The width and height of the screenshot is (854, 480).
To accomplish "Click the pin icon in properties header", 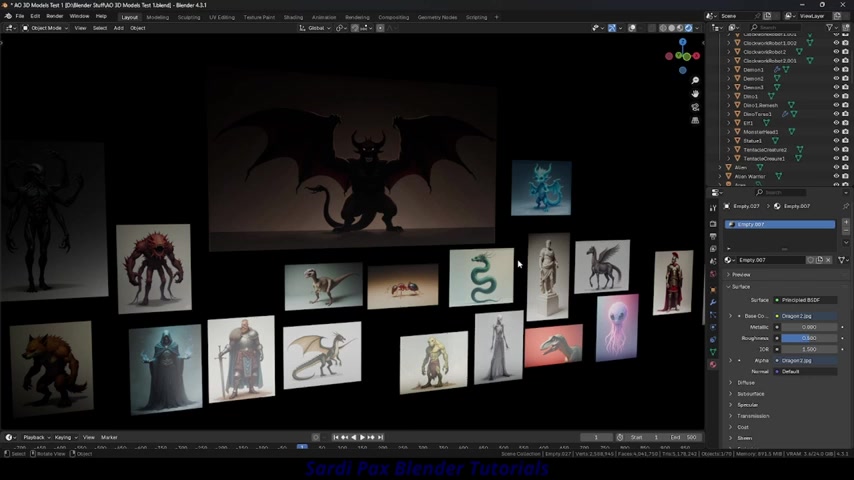I will pos(845,206).
